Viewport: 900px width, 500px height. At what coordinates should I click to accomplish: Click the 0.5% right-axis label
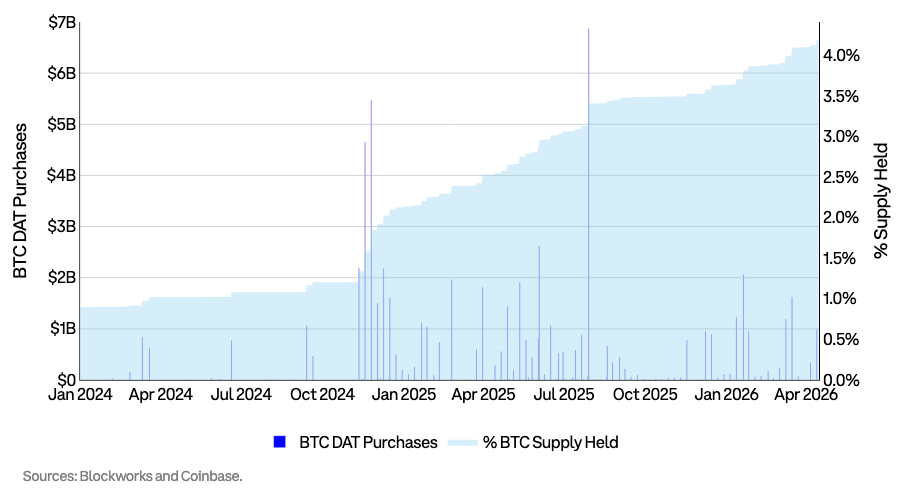pos(841,339)
